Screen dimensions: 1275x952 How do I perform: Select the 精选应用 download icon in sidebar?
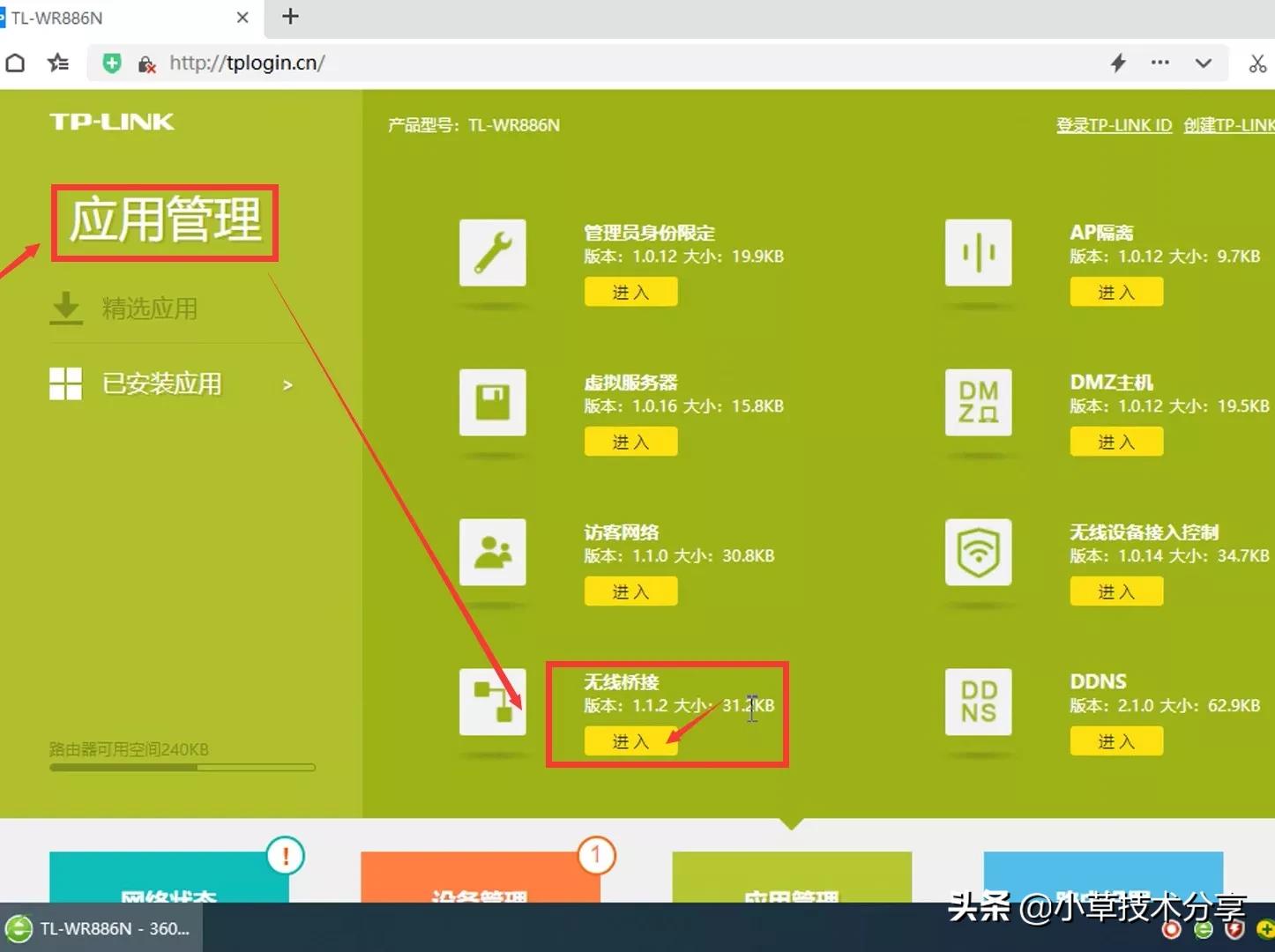(x=66, y=308)
